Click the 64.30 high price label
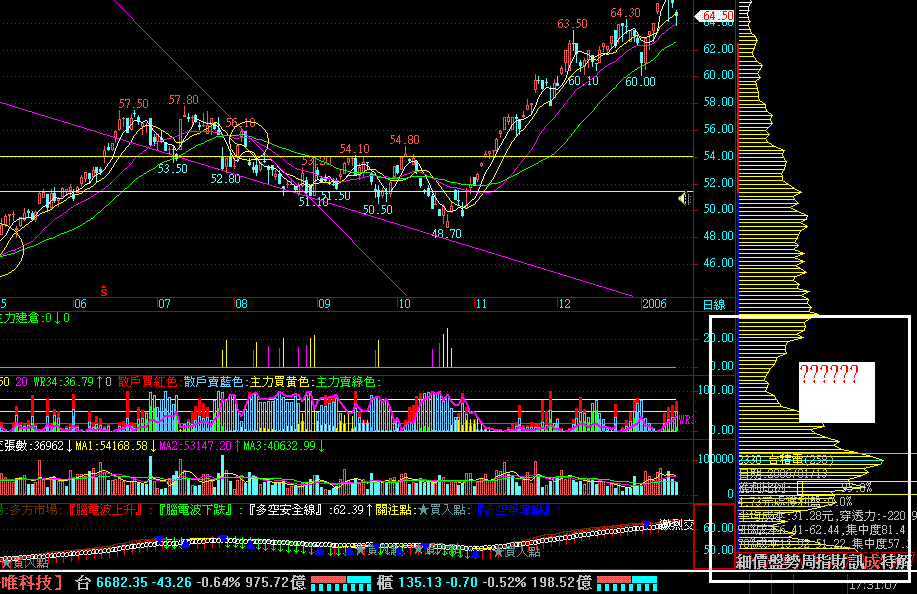The height and width of the screenshot is (594, 917). 625,13
